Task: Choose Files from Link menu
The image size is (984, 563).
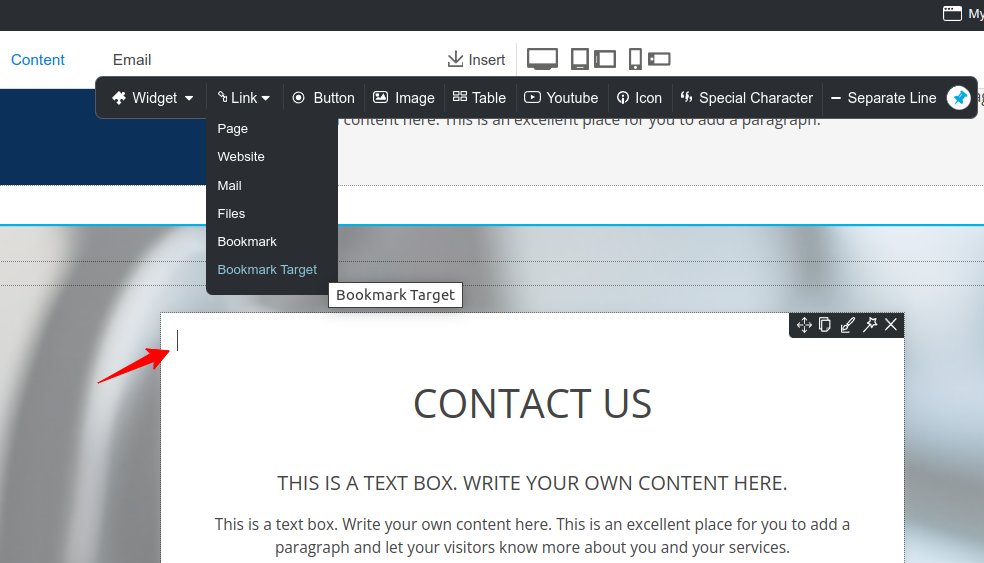Action: coord(231,213)
